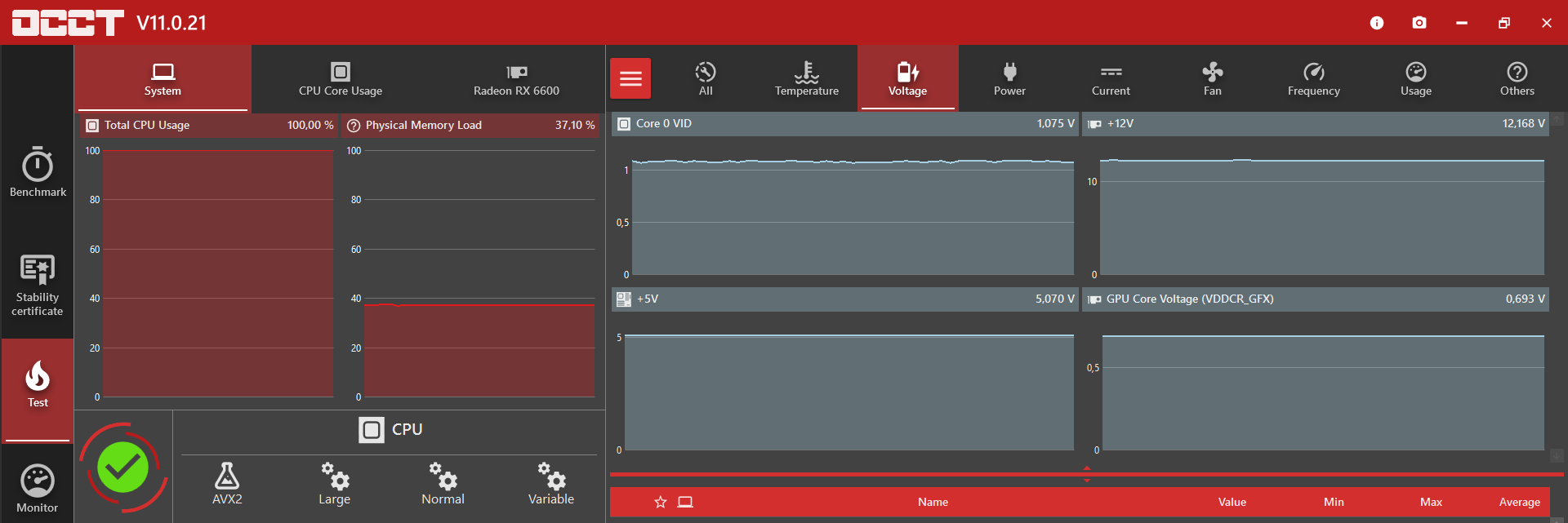This screenshot has height=523, width=1568.
Task: Show Power sensors
Action: (x=1009, y=78)
